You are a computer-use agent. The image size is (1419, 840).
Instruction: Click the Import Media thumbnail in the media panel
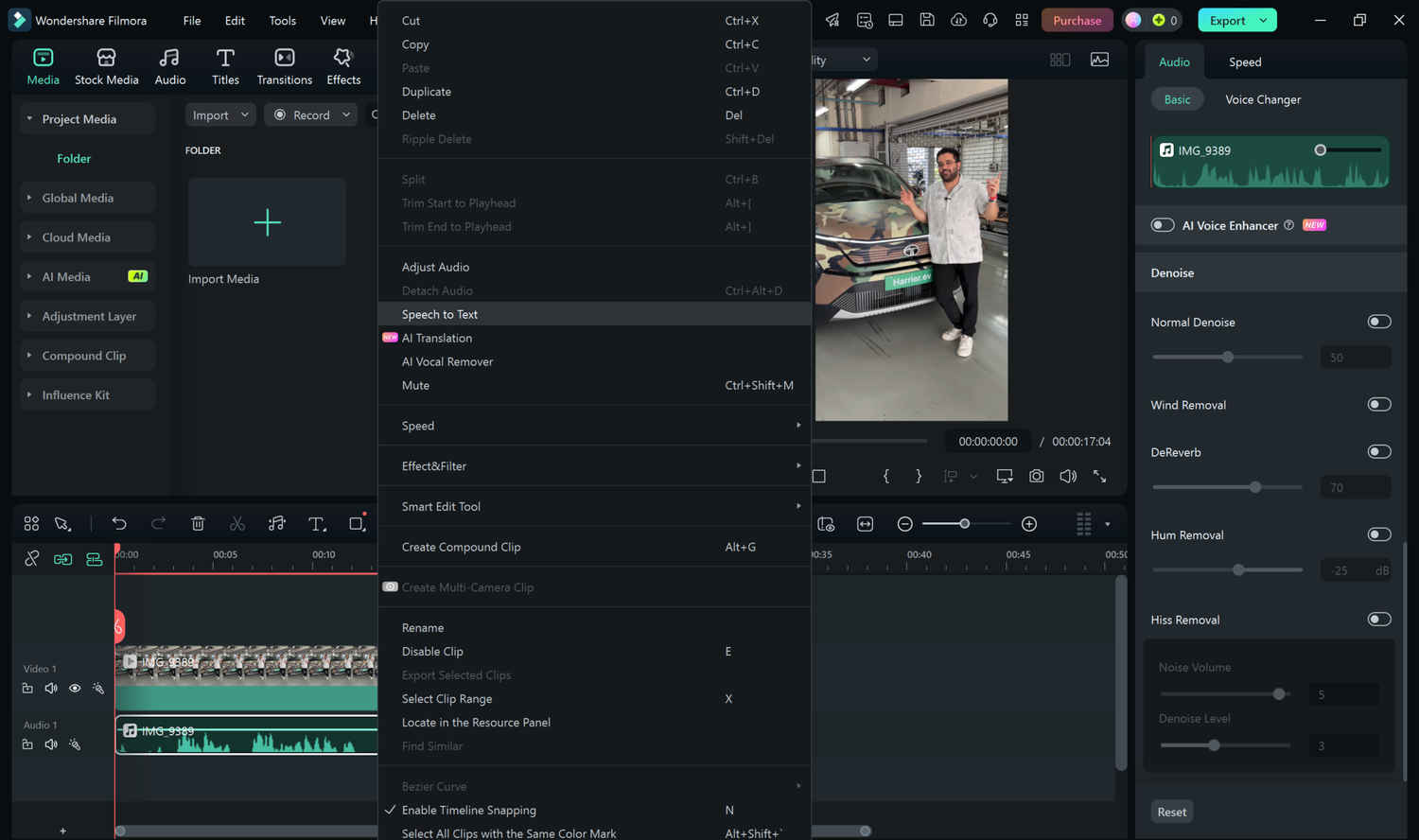coord(267,222)
